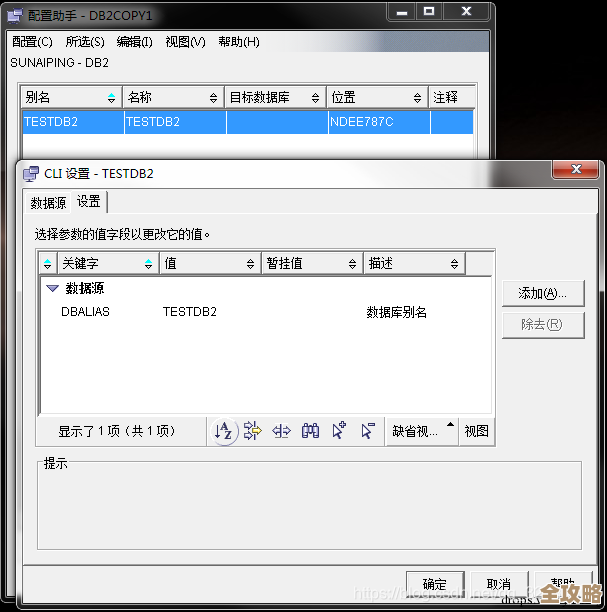Sort by the 暂挂值 column header

click(x=312, y=263)
